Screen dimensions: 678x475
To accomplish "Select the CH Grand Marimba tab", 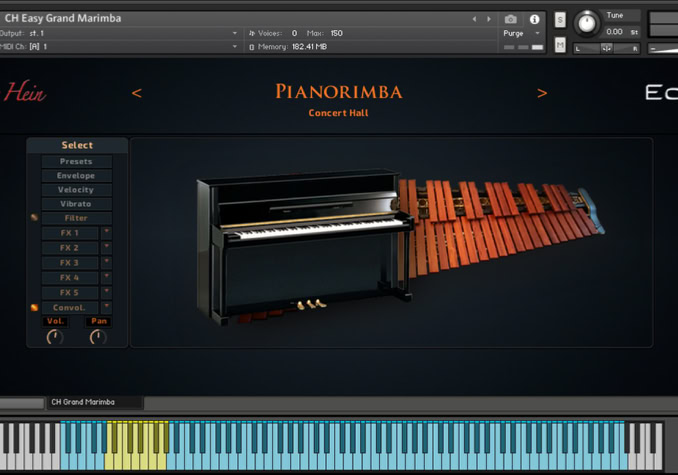I will [83, 402].
